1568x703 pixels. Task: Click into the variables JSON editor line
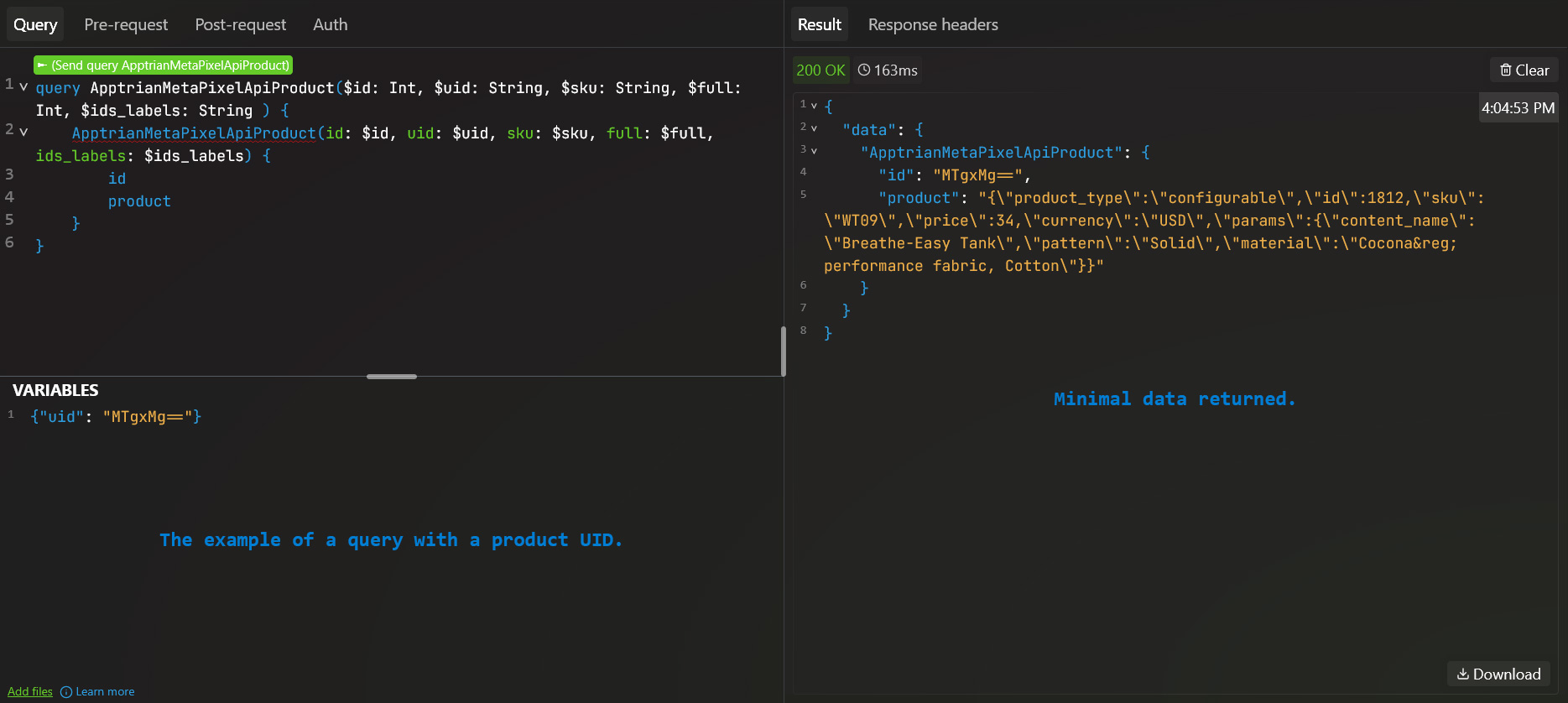116,417
